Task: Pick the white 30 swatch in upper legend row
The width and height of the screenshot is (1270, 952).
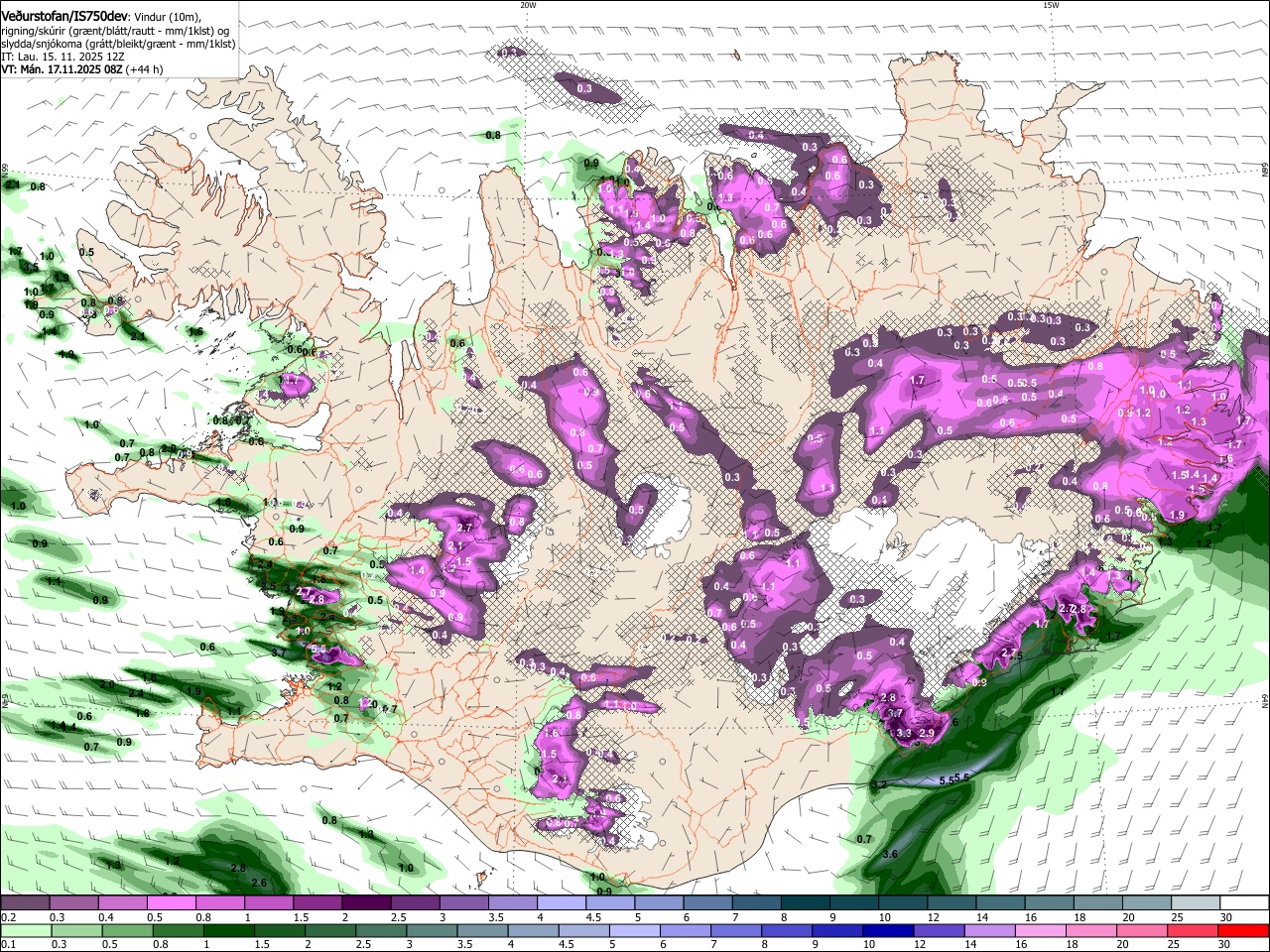Action: click(x=1243, y=903)
